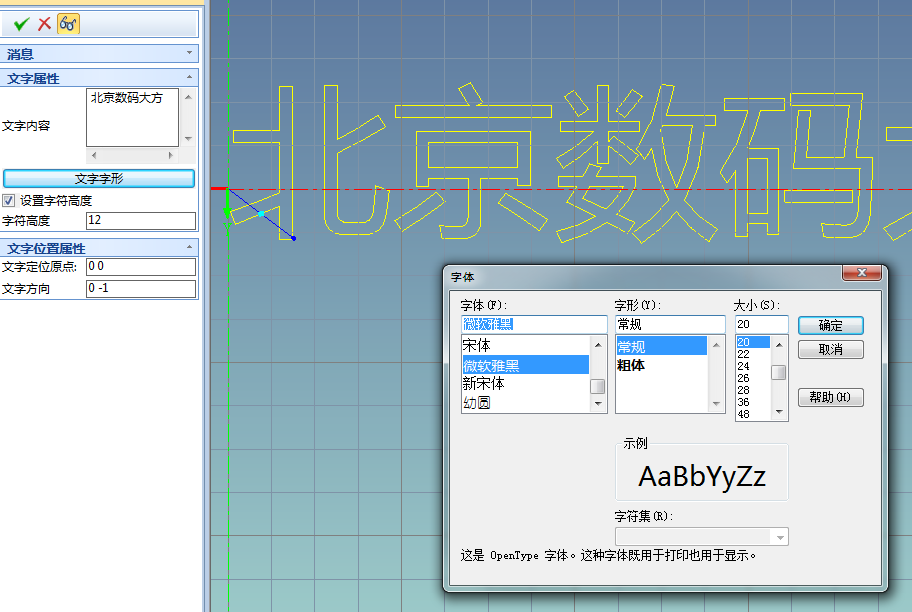Select size 24 in the list
The image size is (912, 612).
753,366
